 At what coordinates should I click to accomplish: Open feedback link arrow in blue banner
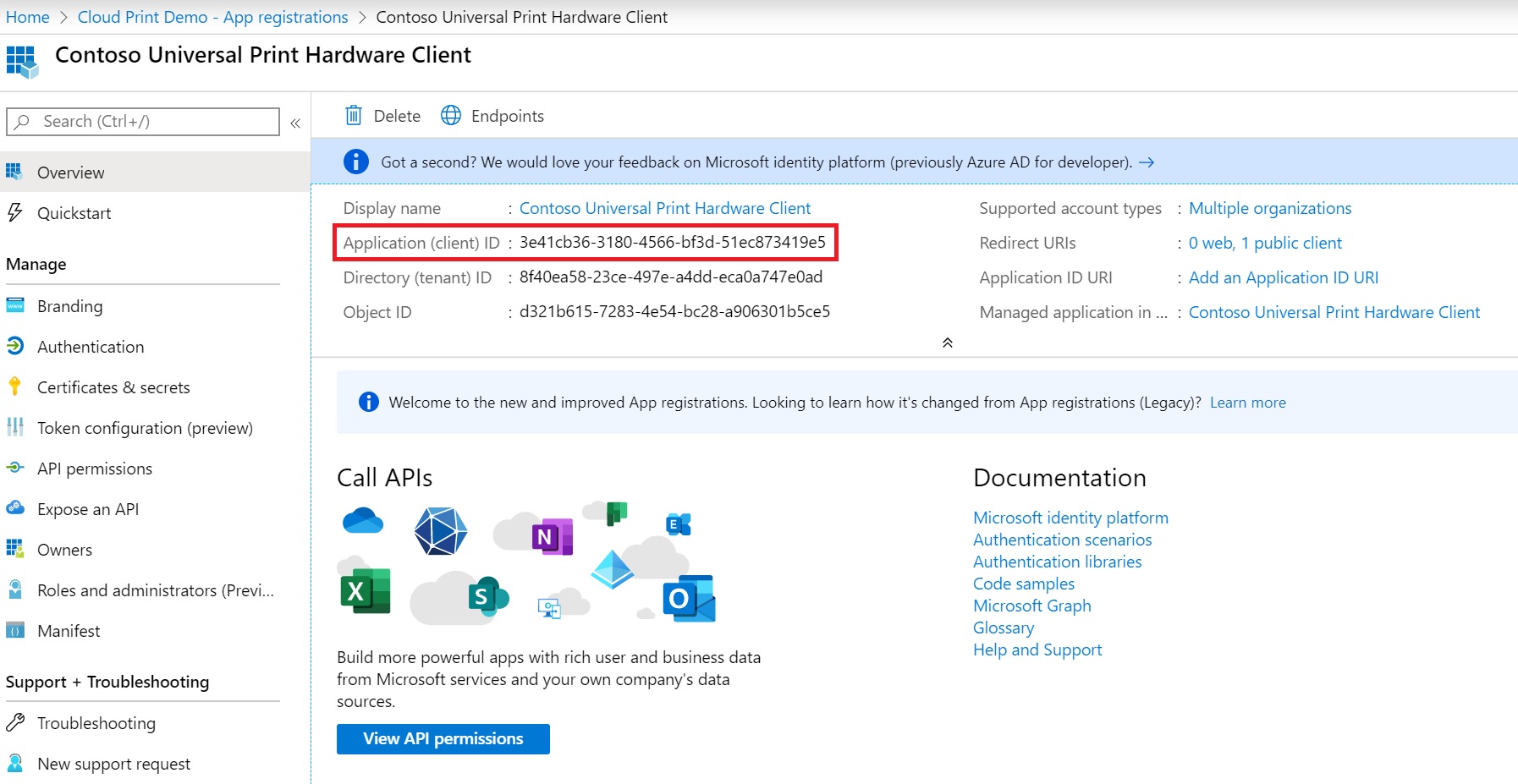[1147, 162]
